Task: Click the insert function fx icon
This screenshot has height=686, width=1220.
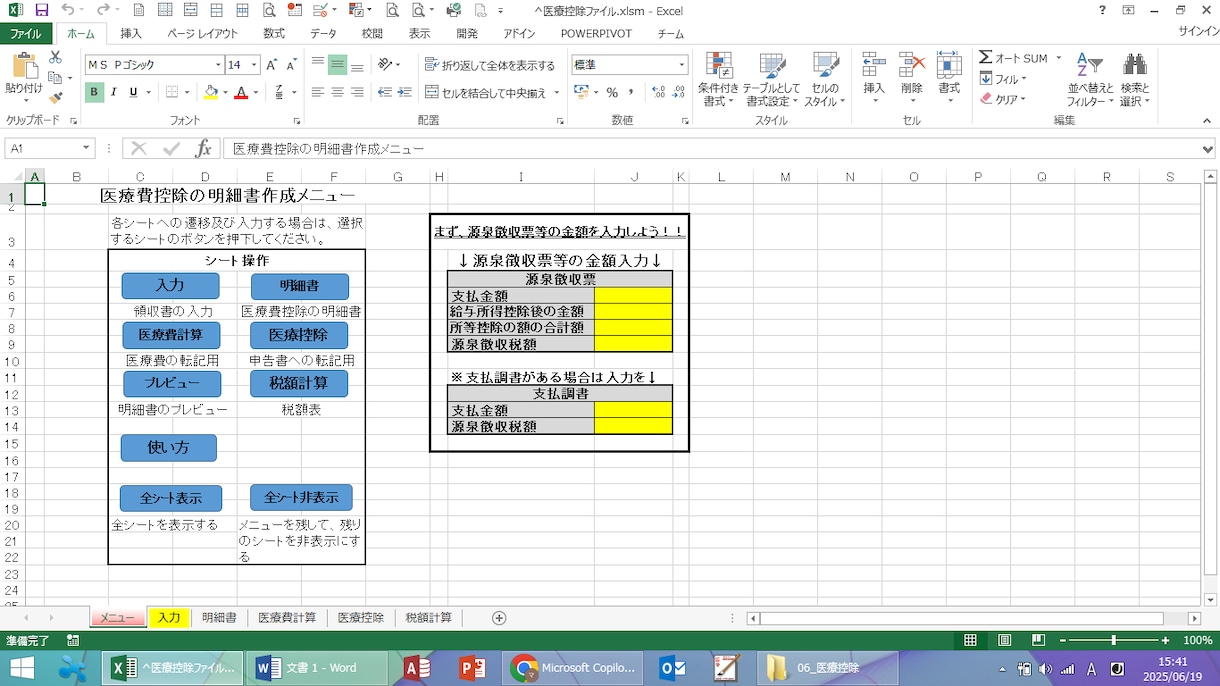Action: (204, 149)
